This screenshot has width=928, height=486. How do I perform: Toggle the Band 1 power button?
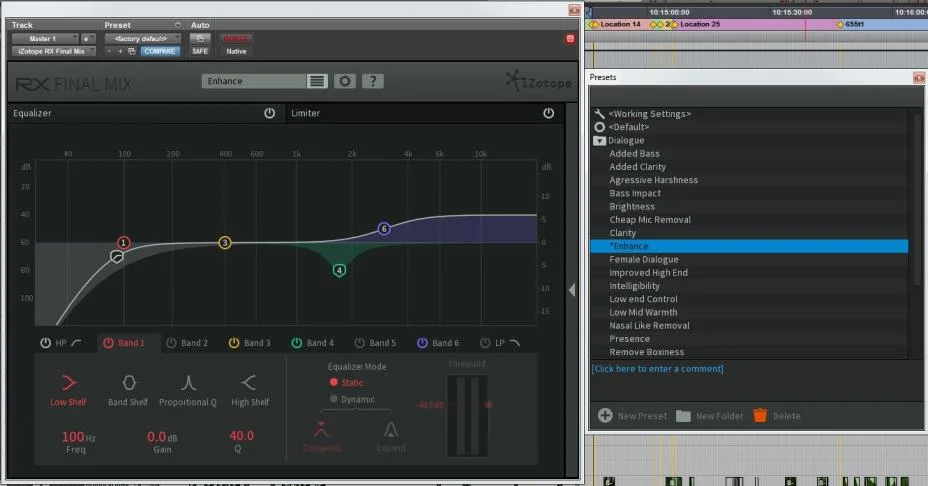[x=108, y=343]
